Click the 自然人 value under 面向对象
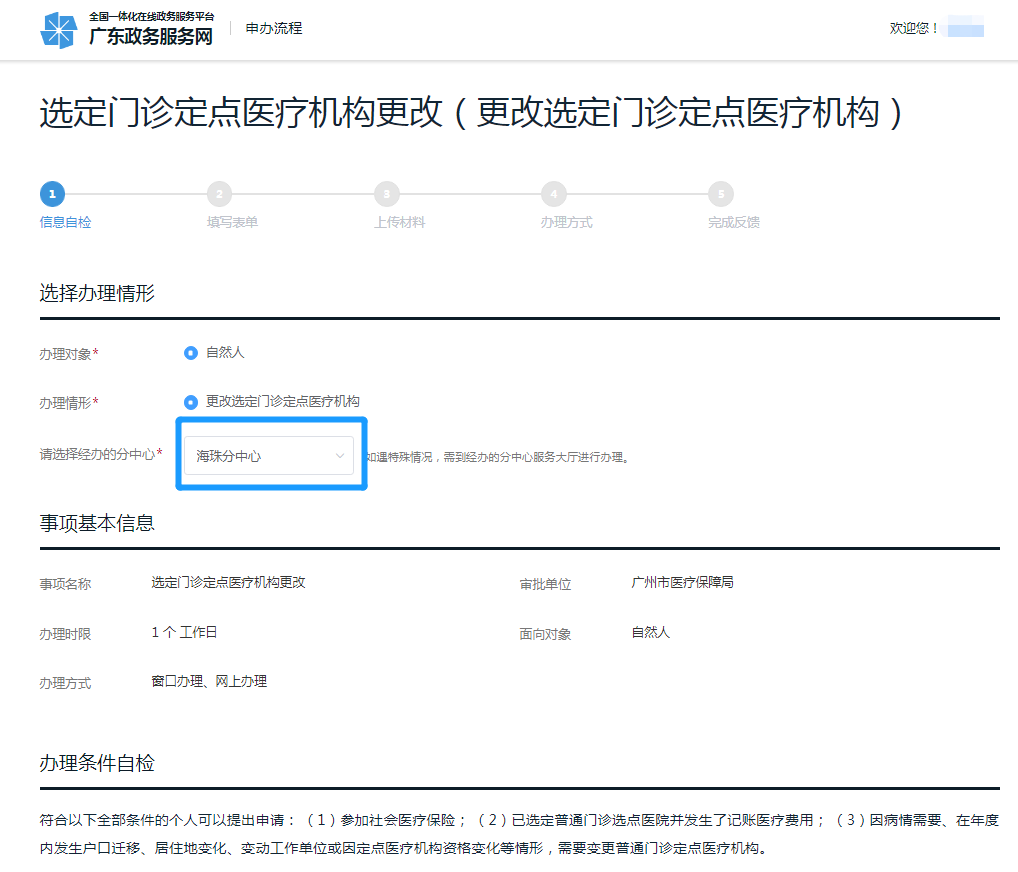The image size is (1018, 872). 651,632
